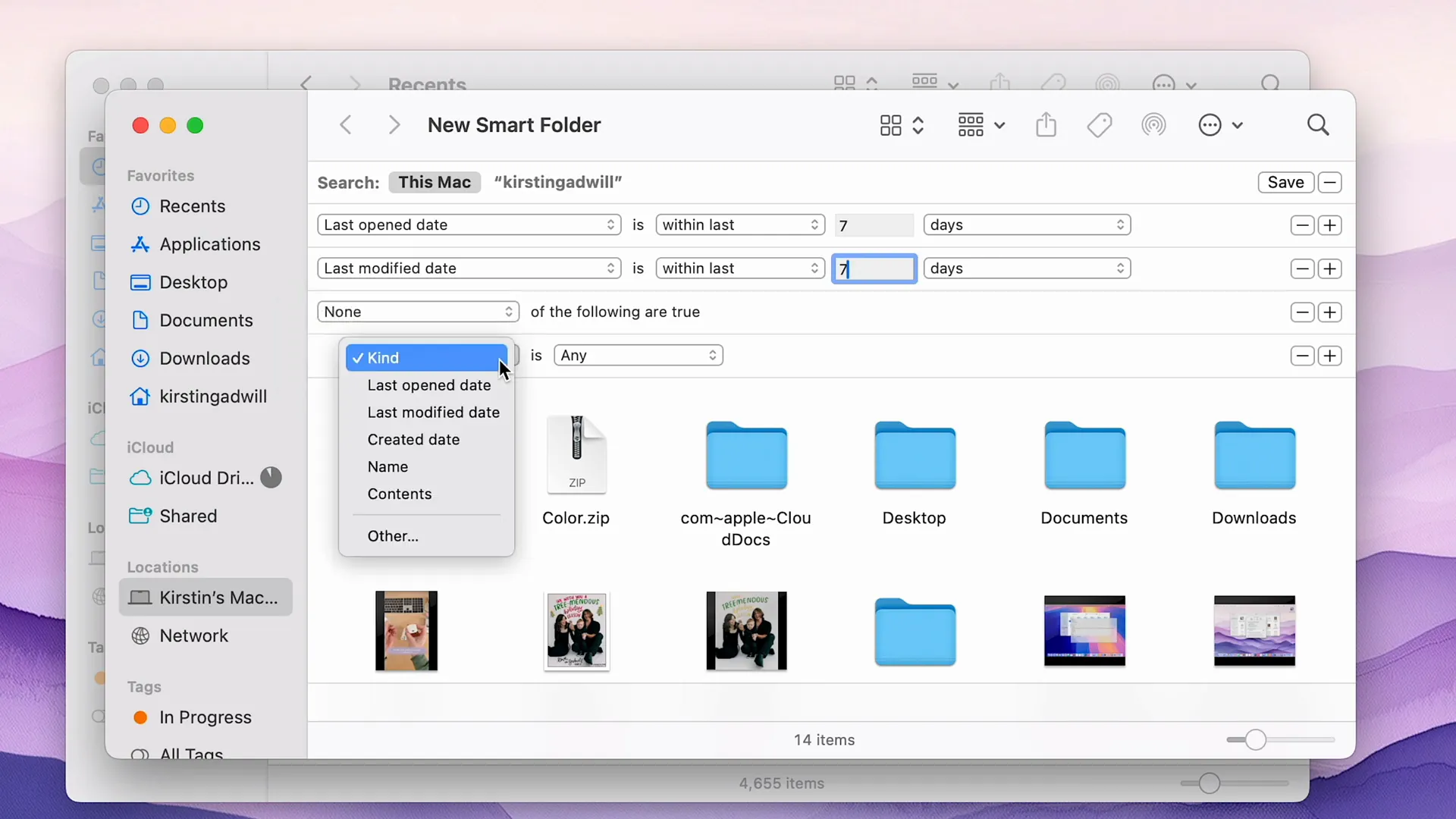Open the Last opened date attribute dropdown

[x=469, y=225]
